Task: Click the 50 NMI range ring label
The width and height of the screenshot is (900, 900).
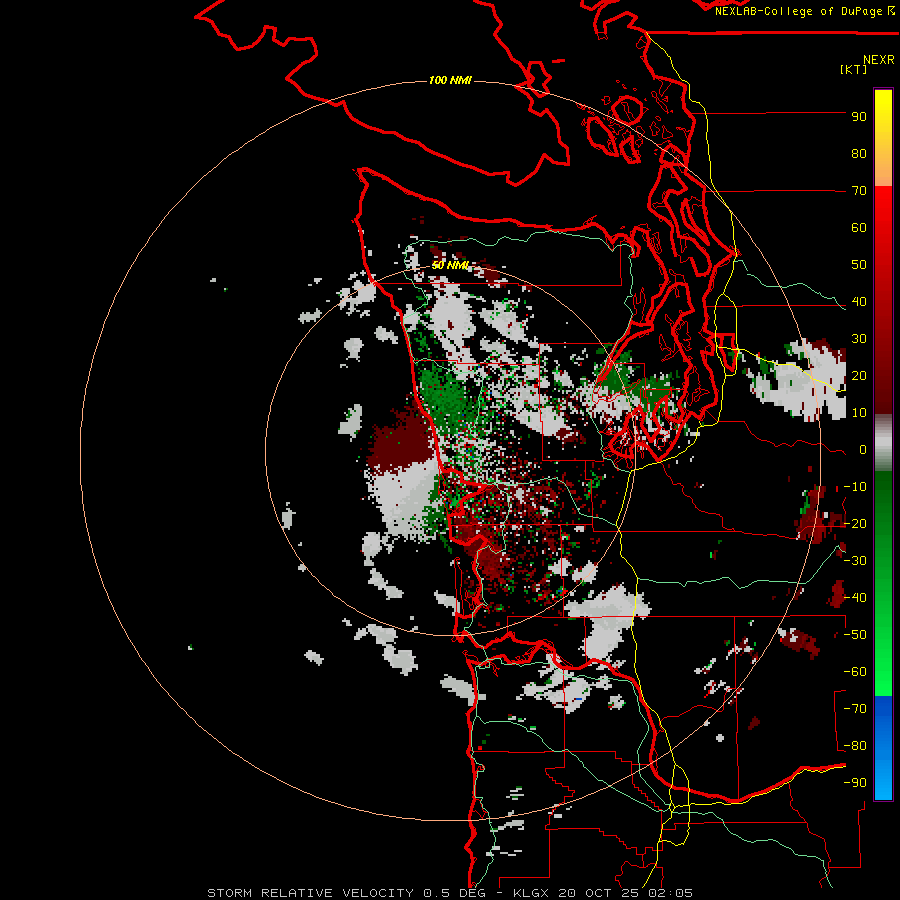Action: [x=451, y=265]
